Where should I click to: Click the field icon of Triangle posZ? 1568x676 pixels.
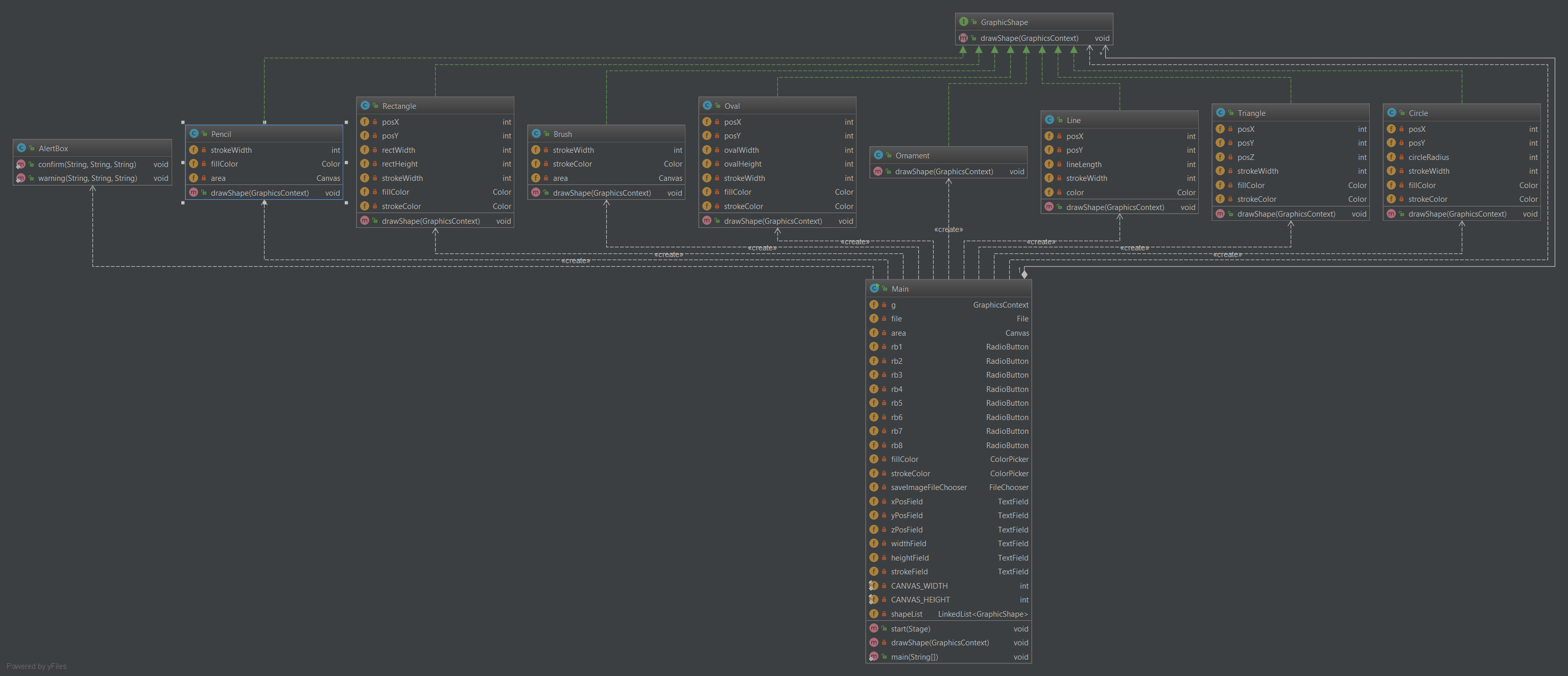point(1220,157)
